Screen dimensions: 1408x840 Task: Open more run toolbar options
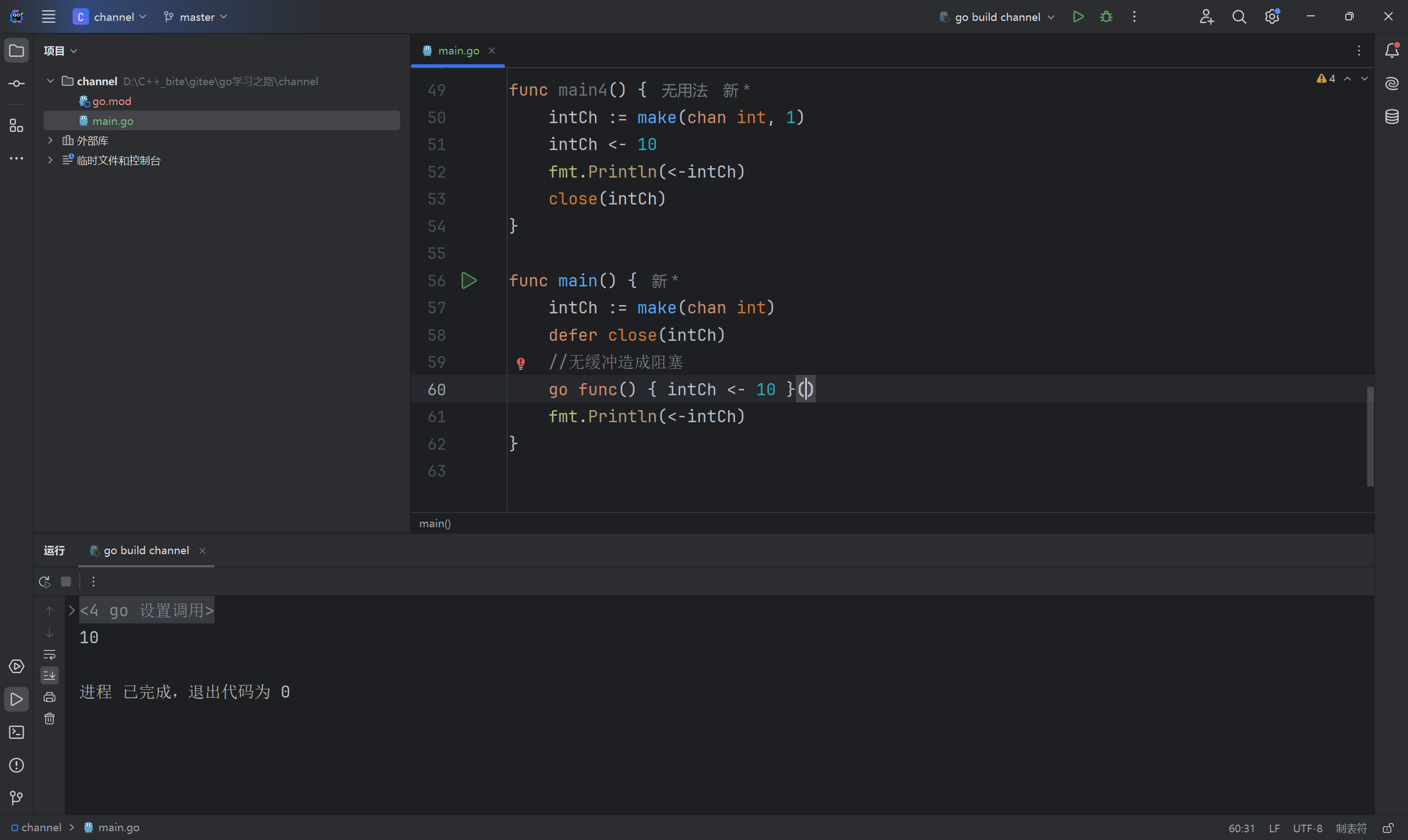pyautogui.click(x=94, y=581)
